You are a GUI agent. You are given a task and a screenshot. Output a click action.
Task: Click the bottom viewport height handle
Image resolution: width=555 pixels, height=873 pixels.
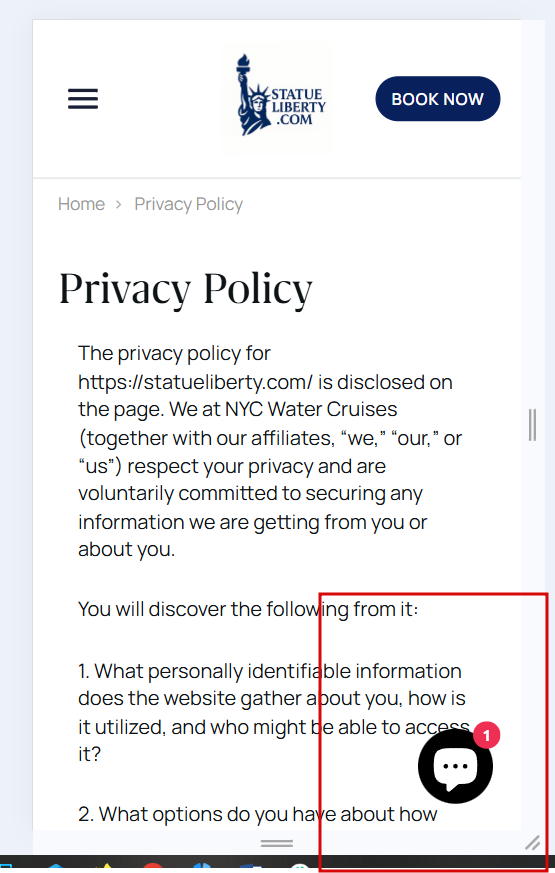point(277,843)
